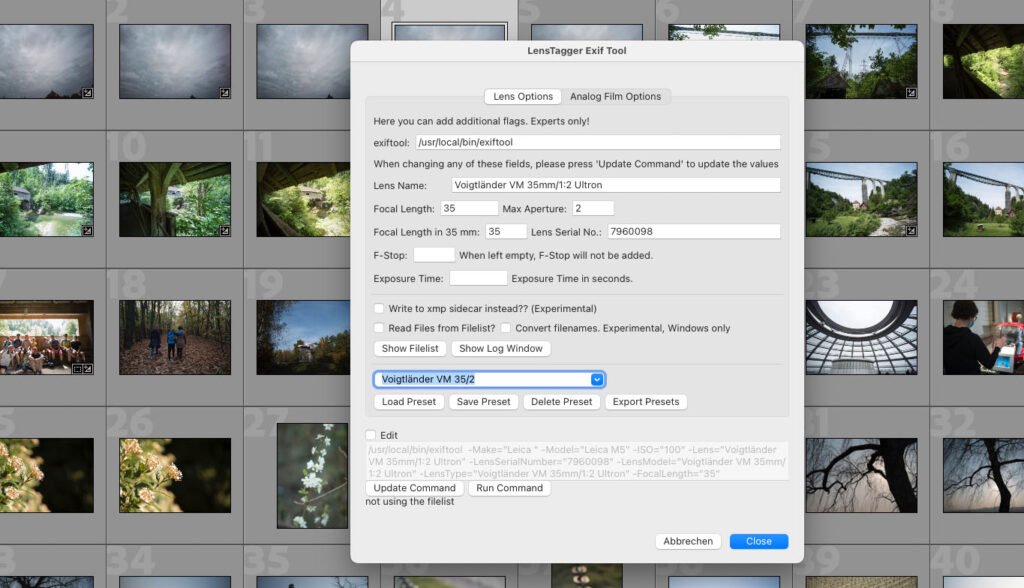Click the badge on thumbnail 7 bridge photo
Screen dimensions: 1024x588
point(911,93)
